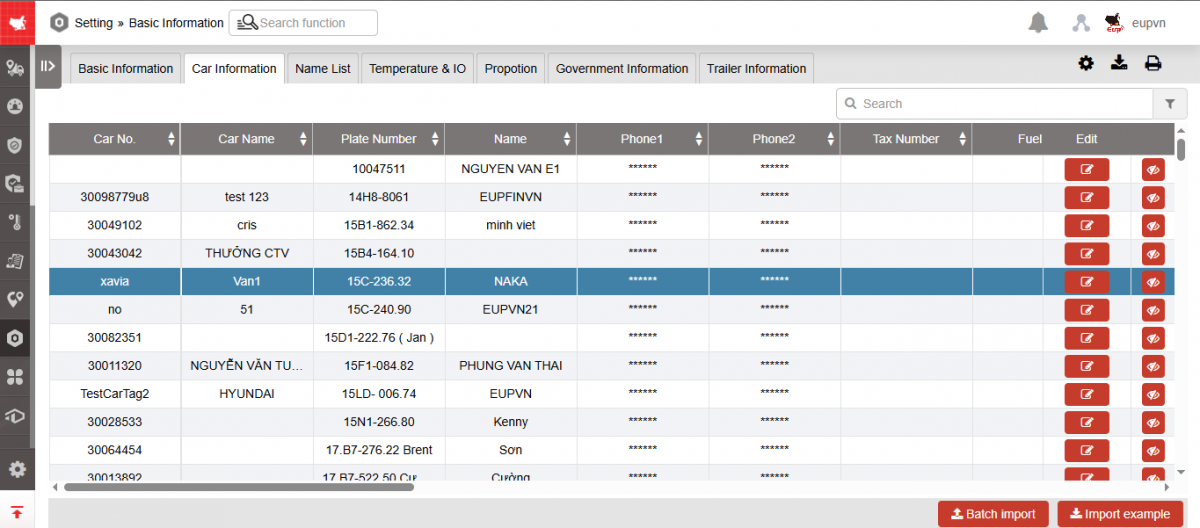Sort by the Plate Number column

coord(378,139)
